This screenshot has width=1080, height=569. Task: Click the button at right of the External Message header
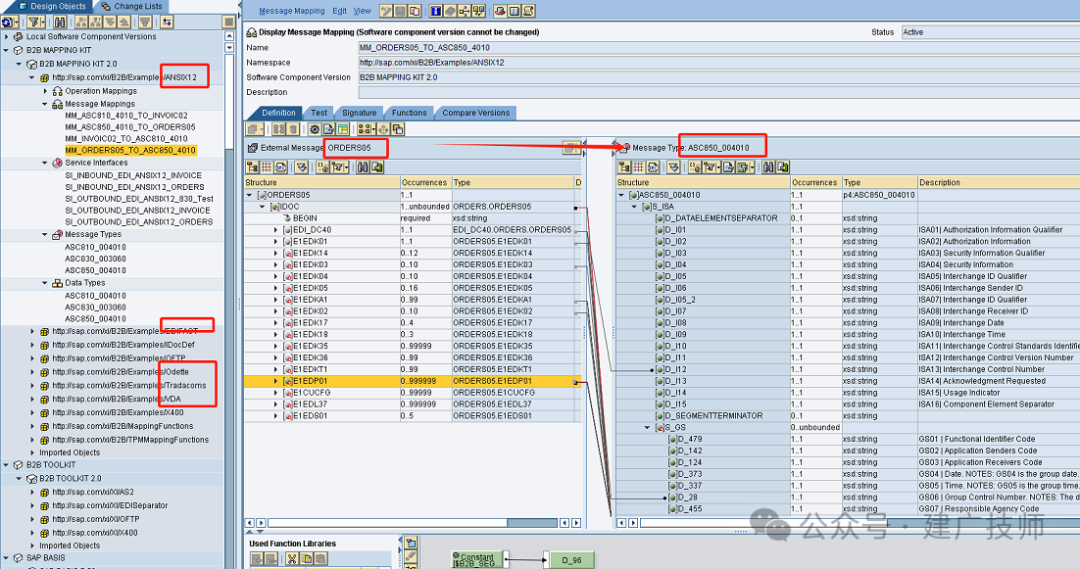[572, 147]
